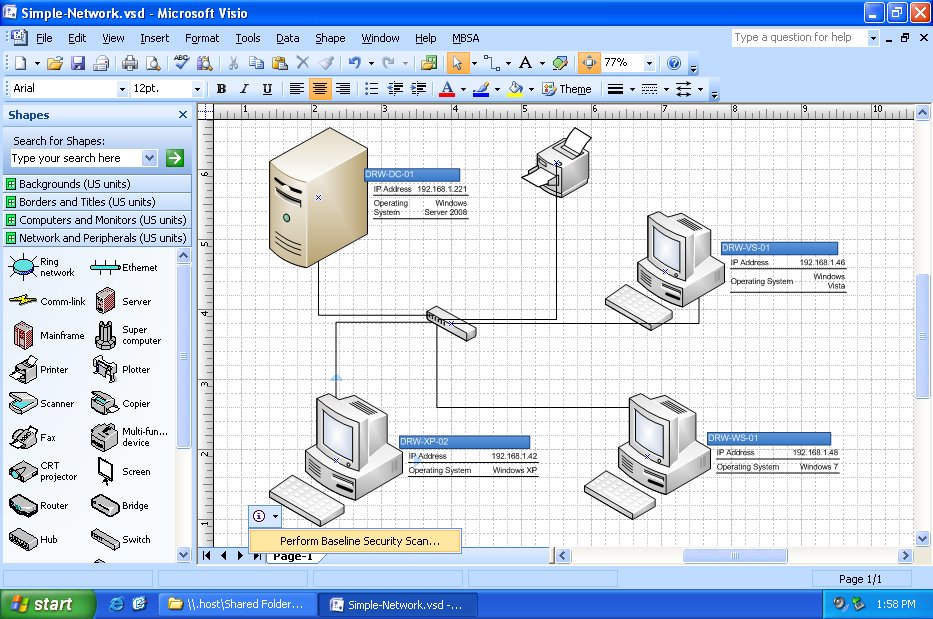Select the Ethernet shape from the stencil
933x619 pixels.
pos(106,265)
